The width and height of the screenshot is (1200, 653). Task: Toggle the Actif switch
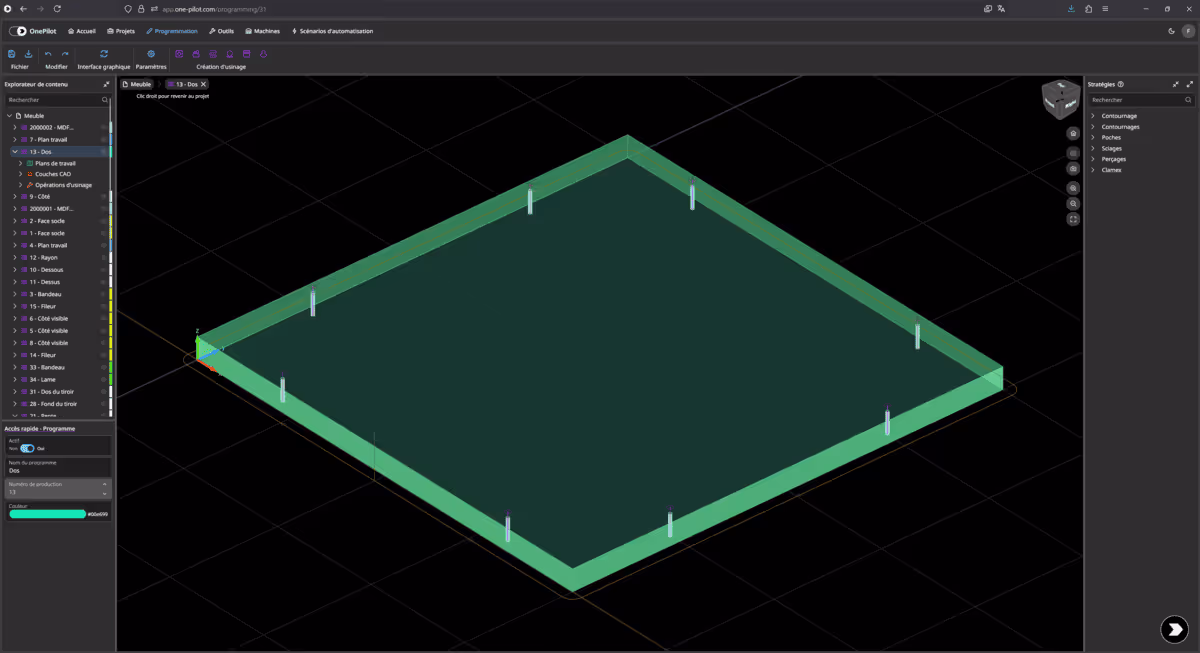click(27, 448)
